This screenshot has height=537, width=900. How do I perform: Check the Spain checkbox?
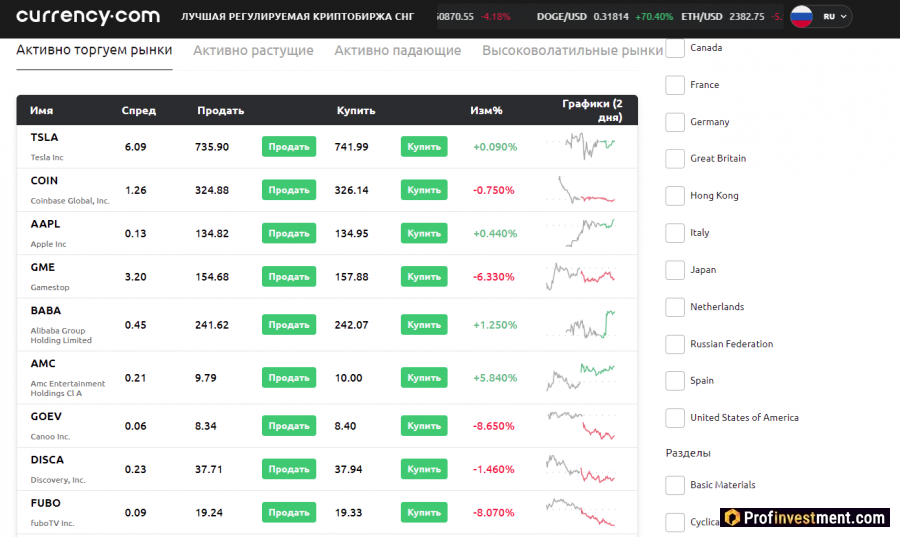tap(675, 381)
